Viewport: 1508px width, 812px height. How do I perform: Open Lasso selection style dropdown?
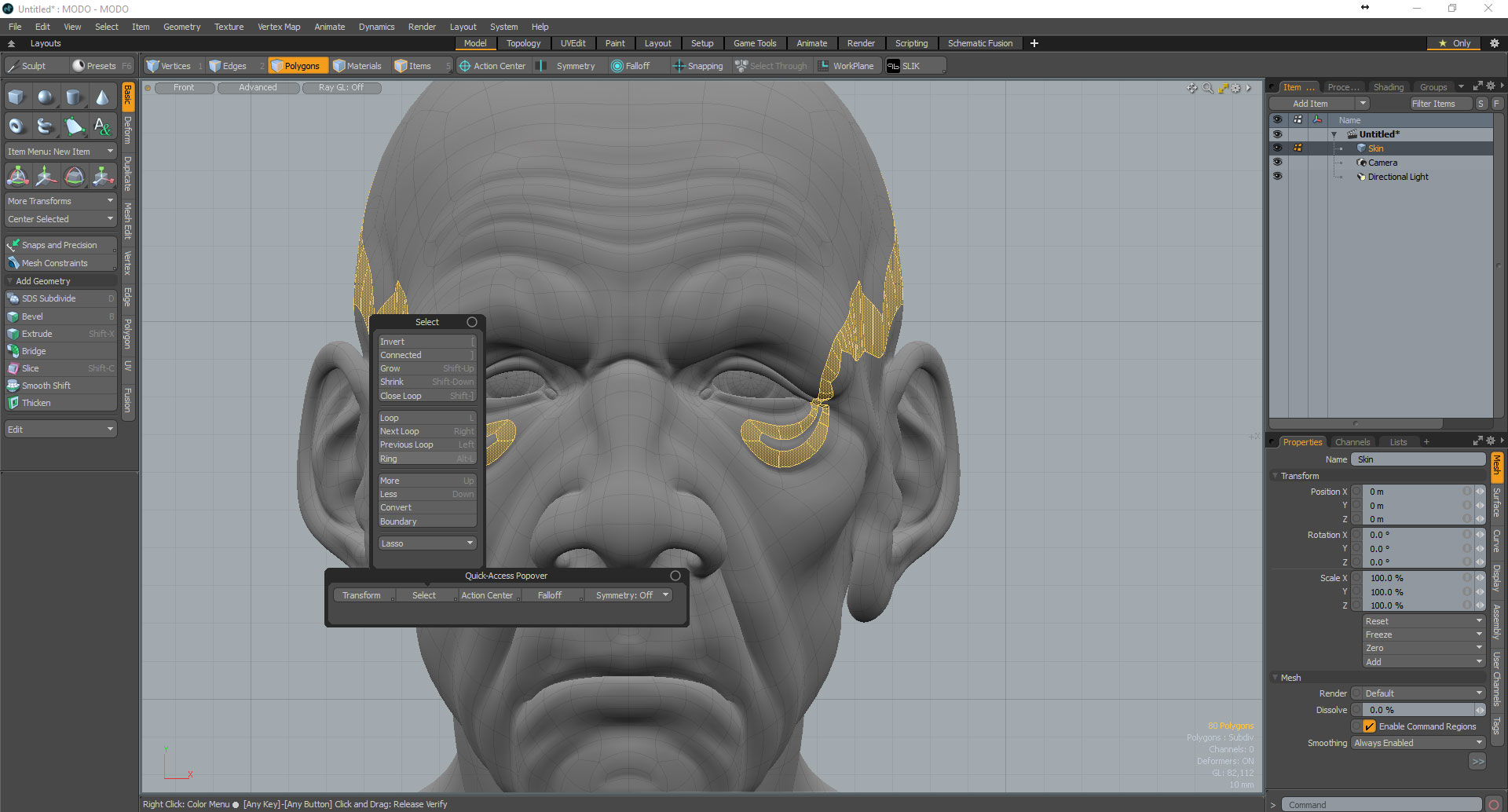click(427, 543)
